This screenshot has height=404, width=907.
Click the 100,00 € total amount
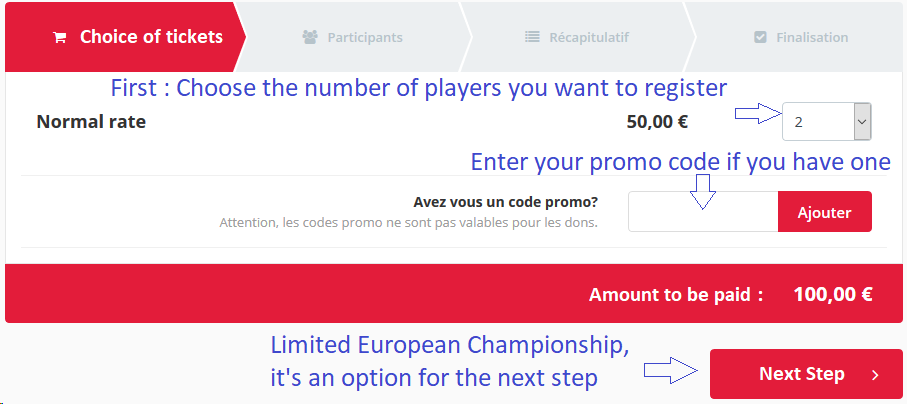(x=833, y=295)
